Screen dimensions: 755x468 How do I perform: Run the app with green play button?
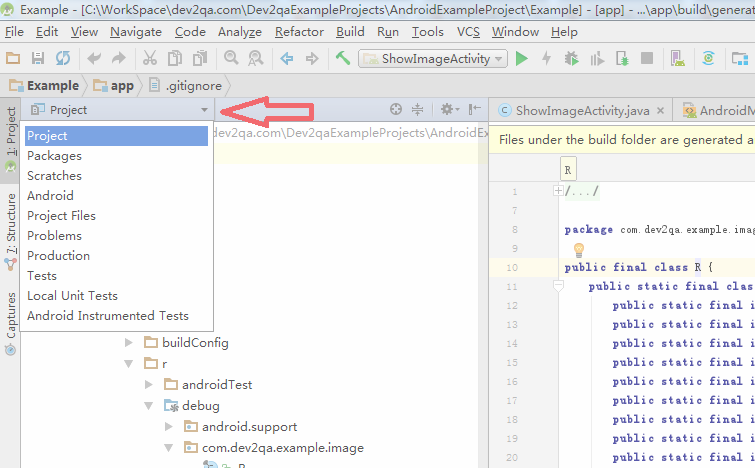click(x=521, y=59)
